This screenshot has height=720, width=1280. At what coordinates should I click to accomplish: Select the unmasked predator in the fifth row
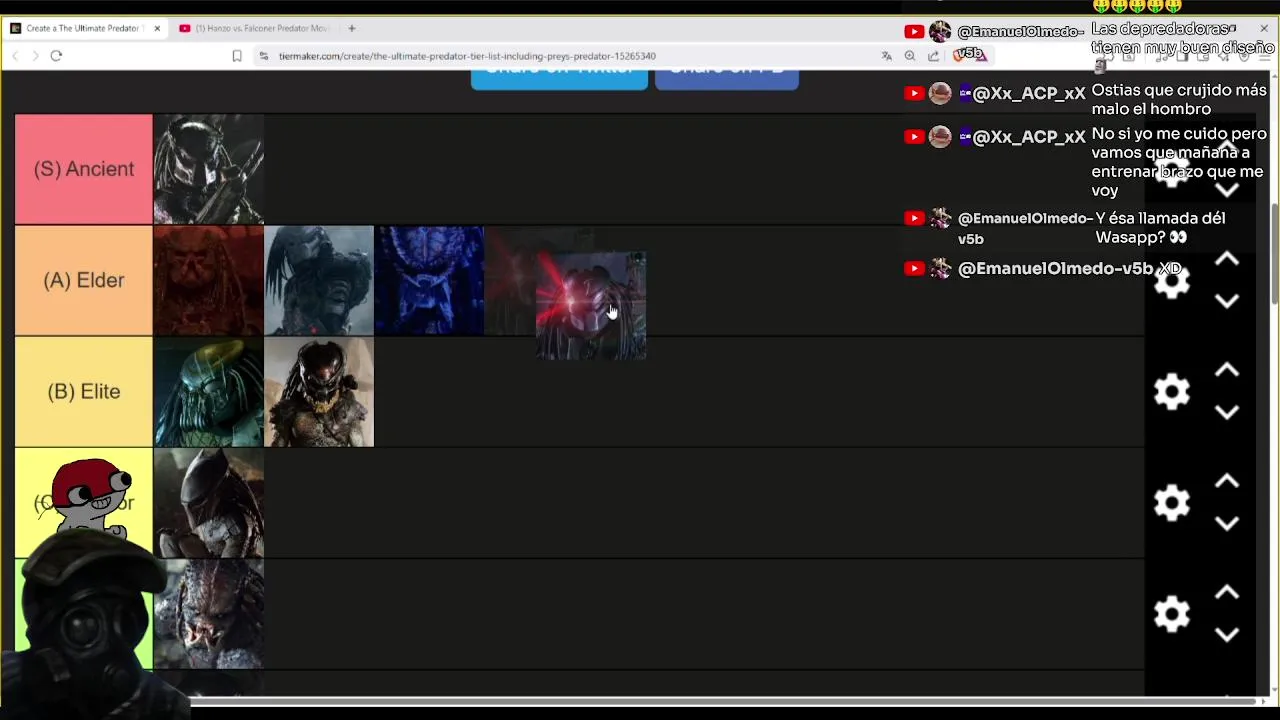click(x=209, y=613)
